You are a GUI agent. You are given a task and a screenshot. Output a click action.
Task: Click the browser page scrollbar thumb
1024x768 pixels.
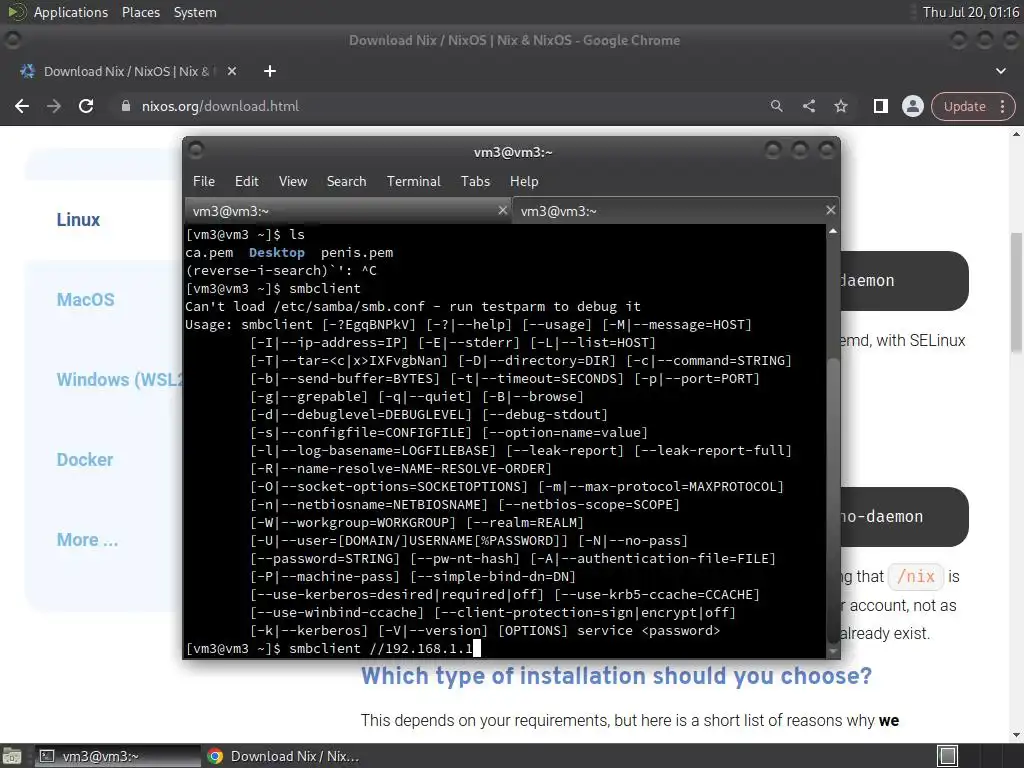click(x=1016, y=293)
